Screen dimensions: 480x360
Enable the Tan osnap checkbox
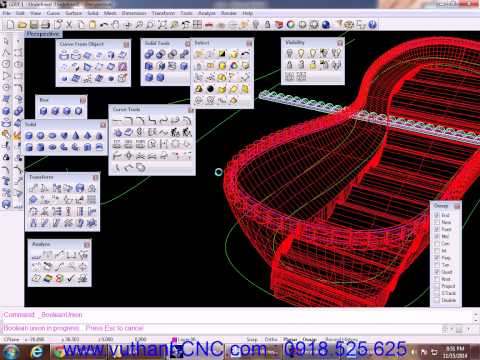[x=437, y=265]
